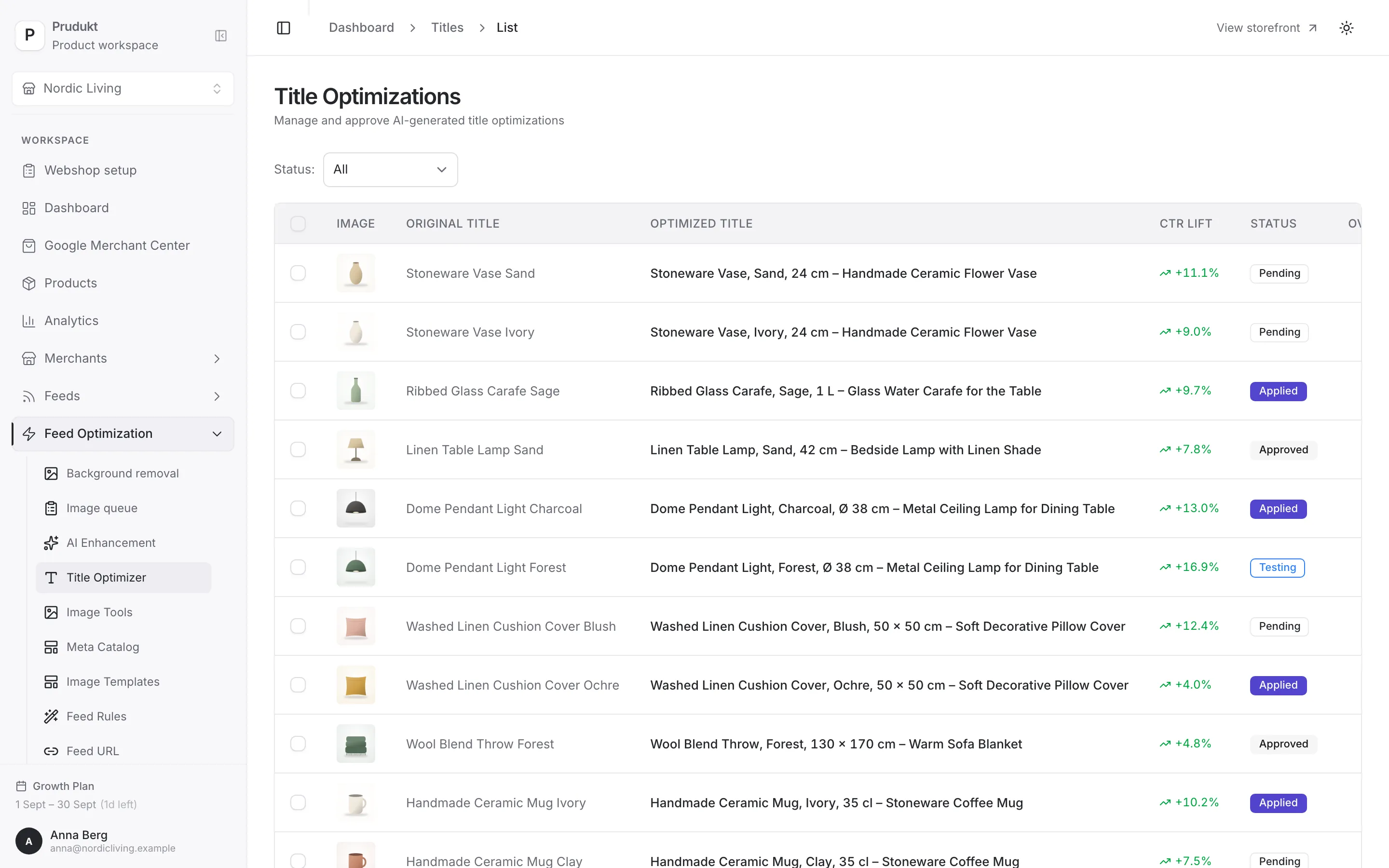The height and width of the screenshot is (868, 1389).
Task: Check the Dome Pendant Light Forest checkbox
Action: click(298, 567)
